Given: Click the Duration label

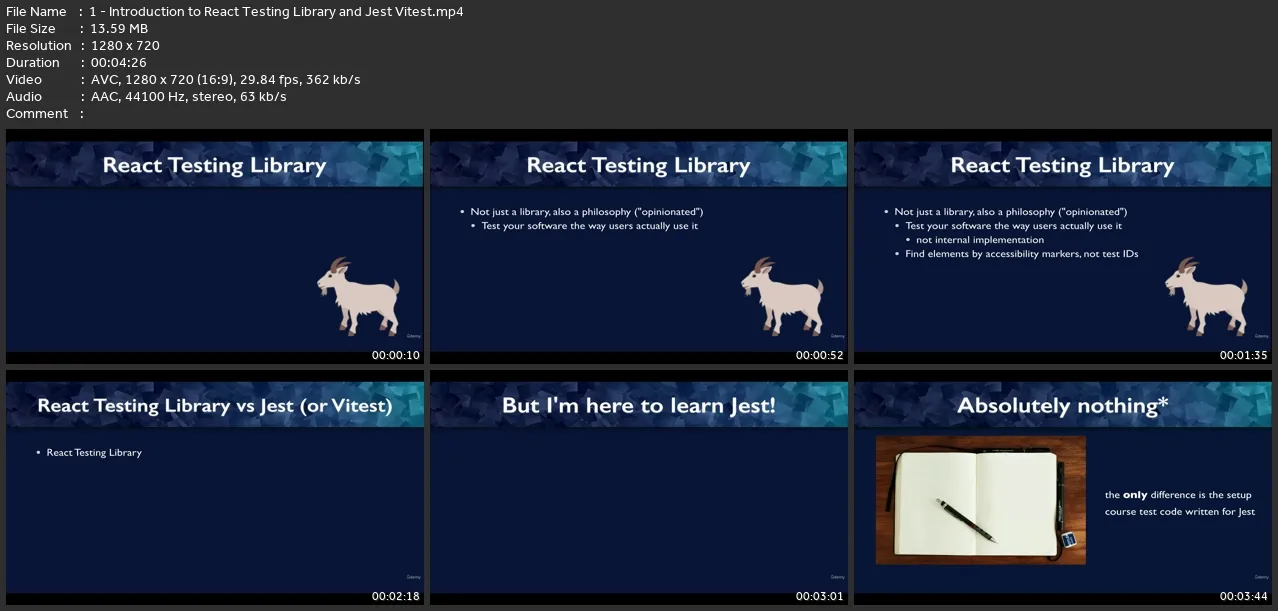Looking at the screenshot, I should coord(32,63).
